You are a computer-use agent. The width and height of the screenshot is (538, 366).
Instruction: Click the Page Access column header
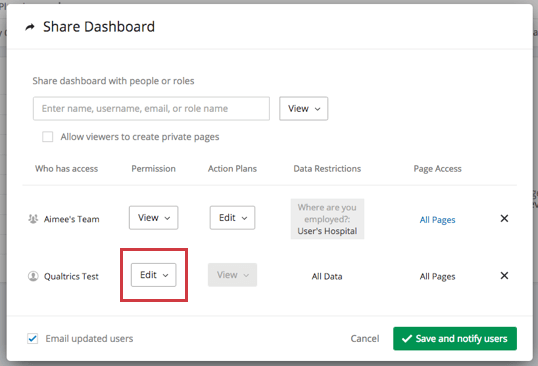point(437,169)
